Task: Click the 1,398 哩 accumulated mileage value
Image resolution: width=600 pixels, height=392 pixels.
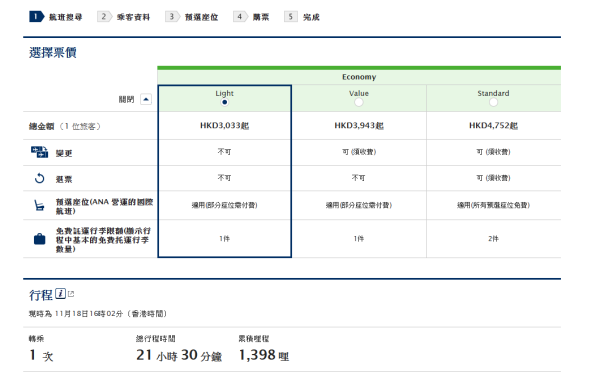Action: (x=264, y=356)
